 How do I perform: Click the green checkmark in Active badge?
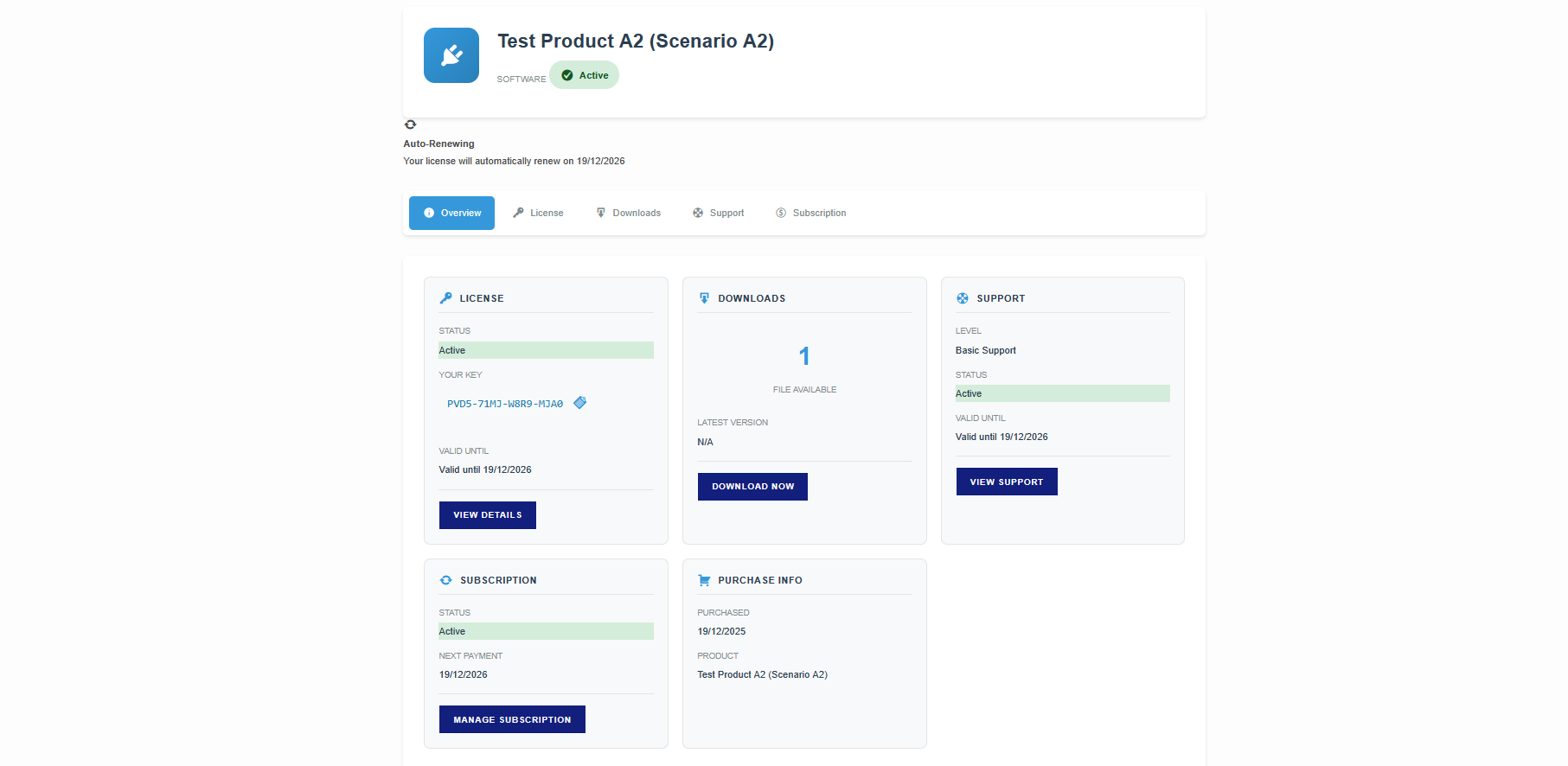pyautogui.click(x=567, y=75)
